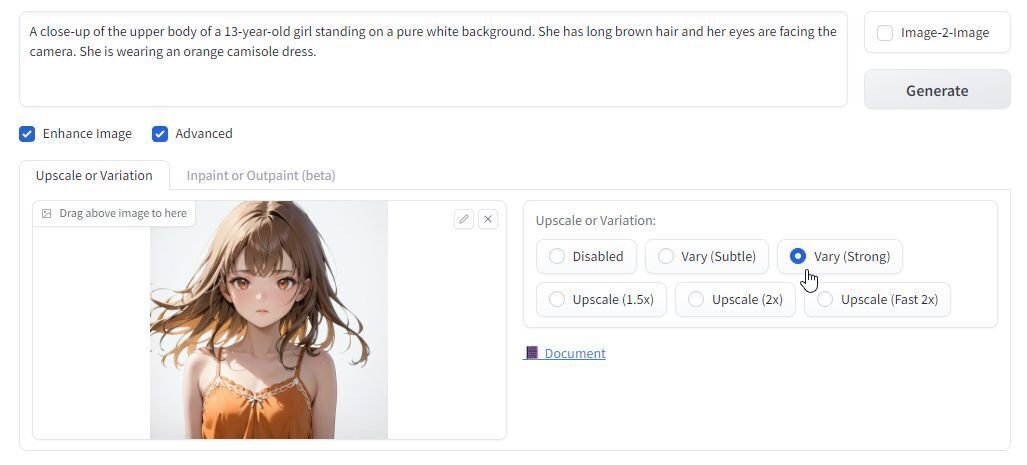Click the pencil edit icon on image
This screenshot has height=465, width=1027.
pos(464,219)
